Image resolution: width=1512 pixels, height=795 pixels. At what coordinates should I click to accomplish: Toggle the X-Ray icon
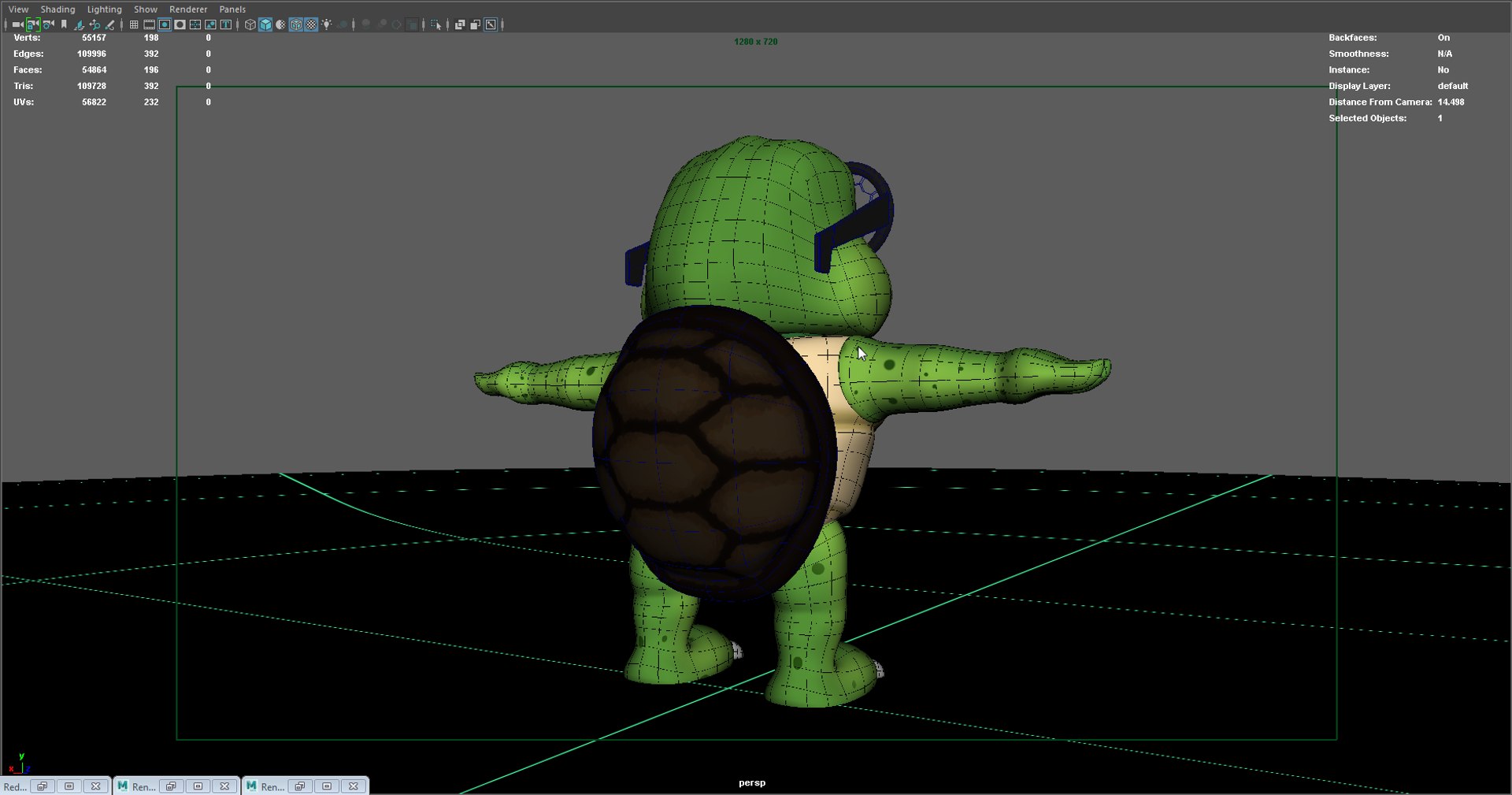tap(460, 24)
